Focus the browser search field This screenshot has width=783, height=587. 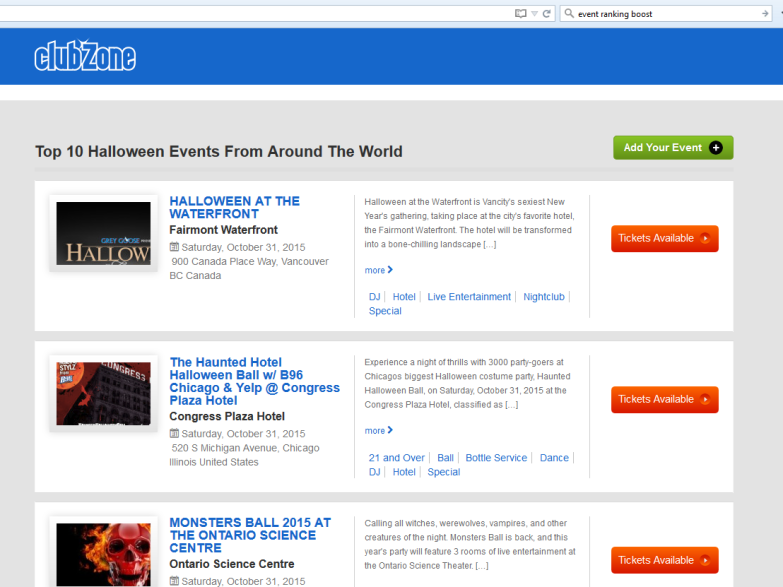(667, 14)
